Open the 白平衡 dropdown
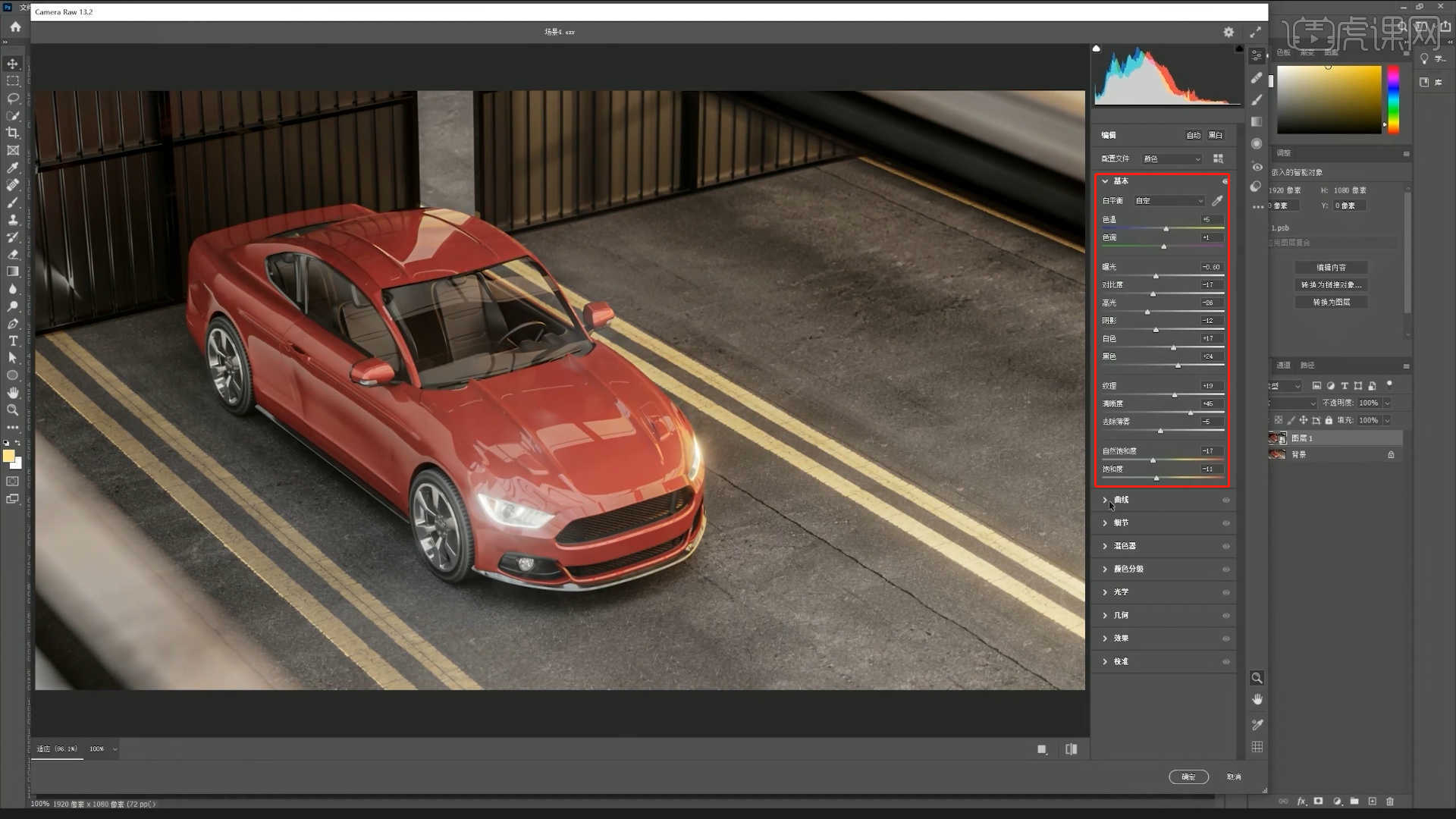 pyautogui.click(x=1169, y=201)
